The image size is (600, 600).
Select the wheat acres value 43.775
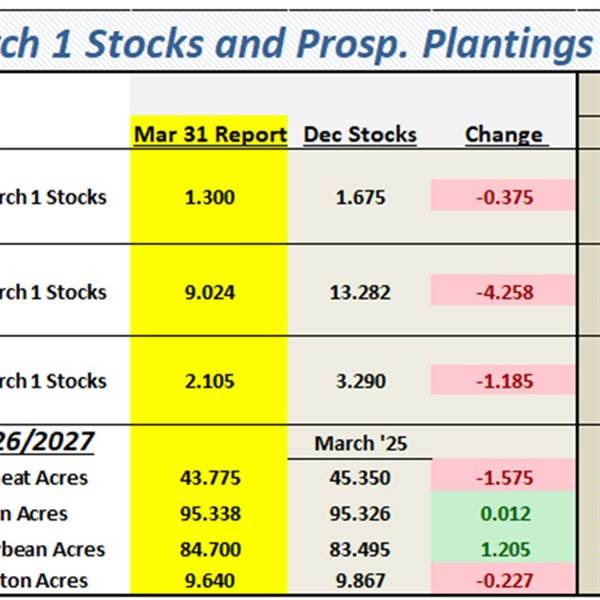210,478
